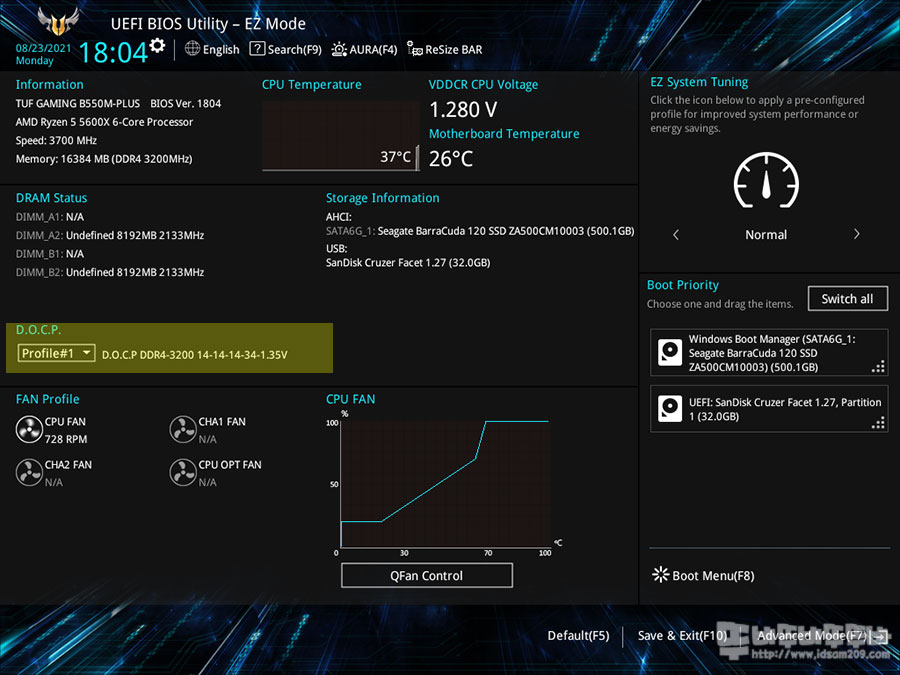Load Default(F5) settings
The image size is (900, 675).
pyautogui.click(x=578, y=635)
